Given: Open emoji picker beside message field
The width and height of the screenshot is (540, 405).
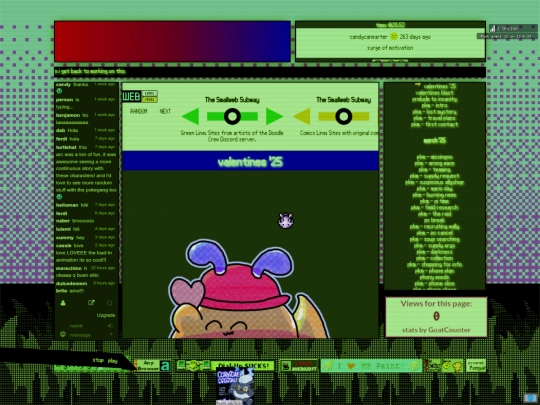Looking at the screenshot, I should 63,334.
